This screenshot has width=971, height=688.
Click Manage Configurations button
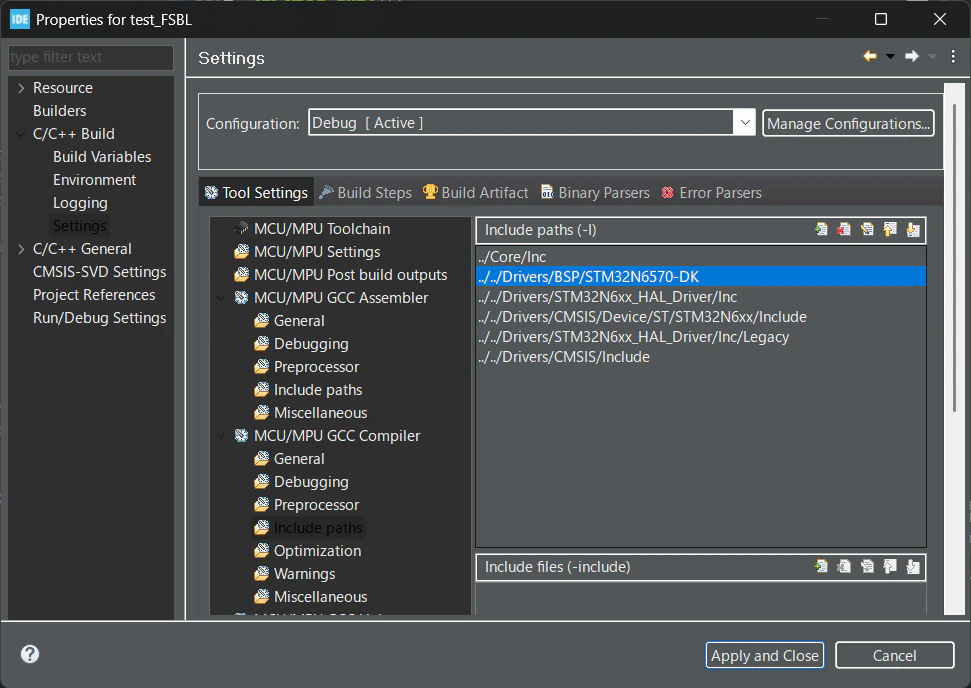848,123
